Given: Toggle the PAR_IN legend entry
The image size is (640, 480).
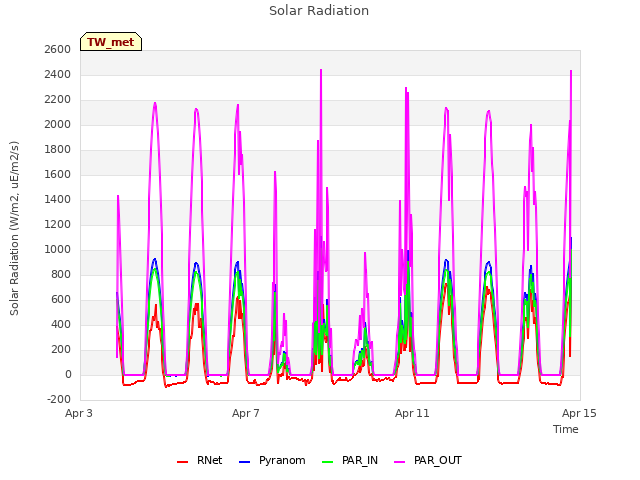Looking at the screenshot, I should [350, 460].
